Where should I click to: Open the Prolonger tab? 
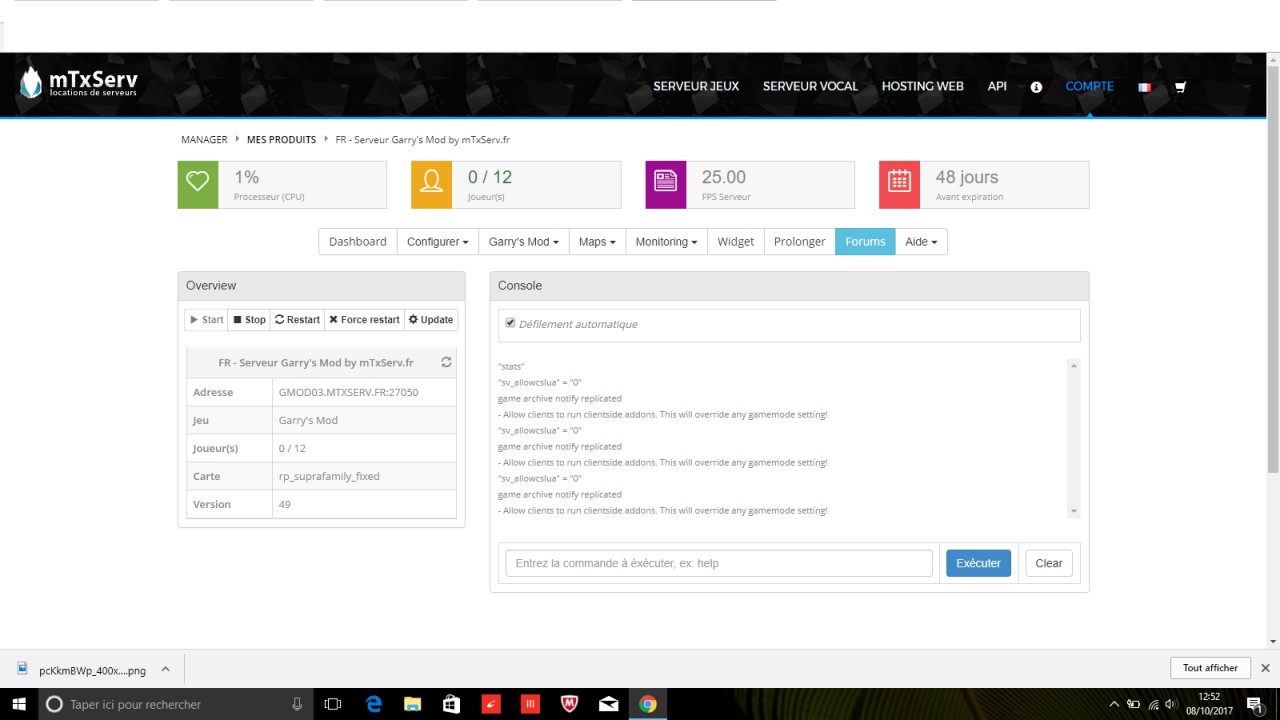pos(800,242)
